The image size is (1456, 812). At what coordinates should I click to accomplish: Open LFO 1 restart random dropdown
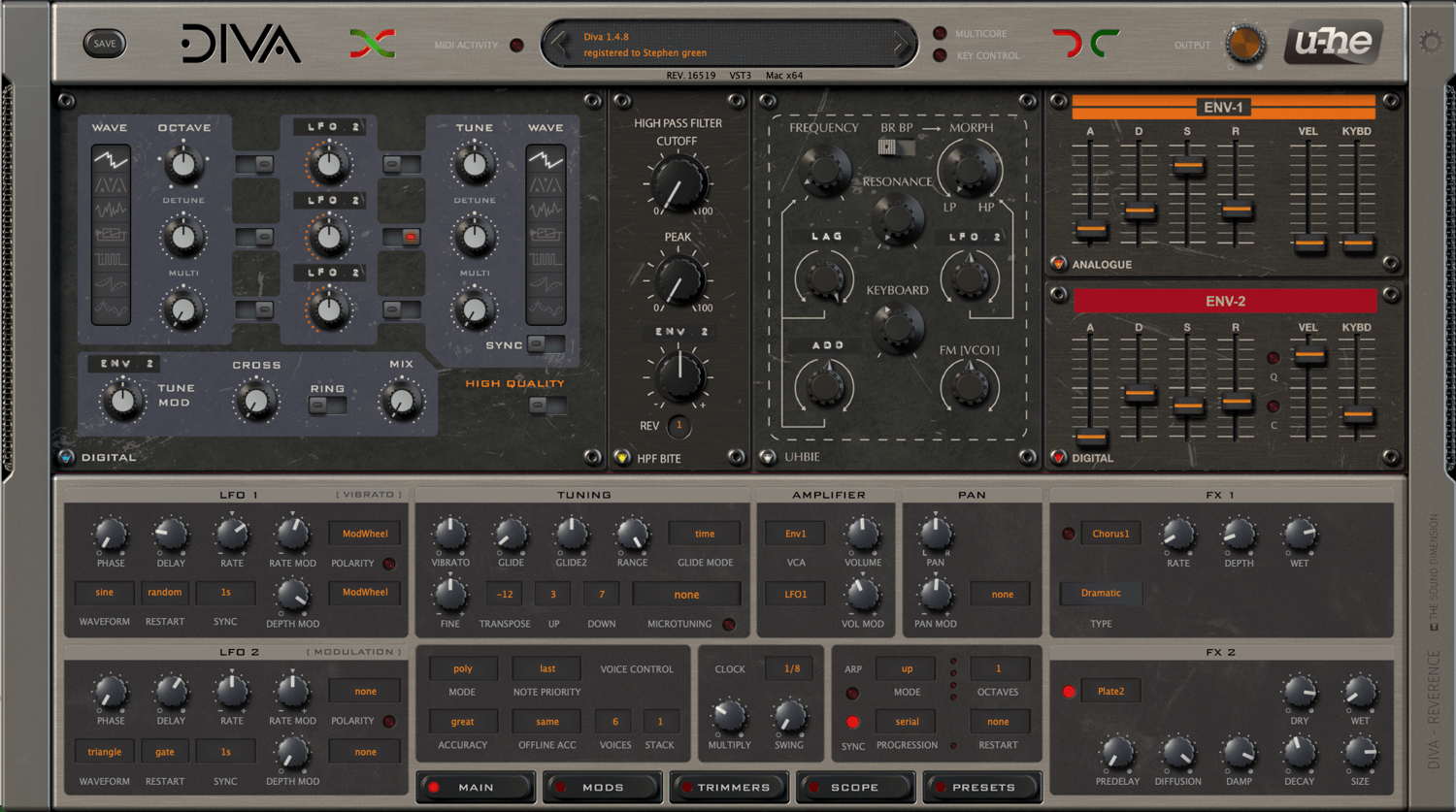(165, 593)
